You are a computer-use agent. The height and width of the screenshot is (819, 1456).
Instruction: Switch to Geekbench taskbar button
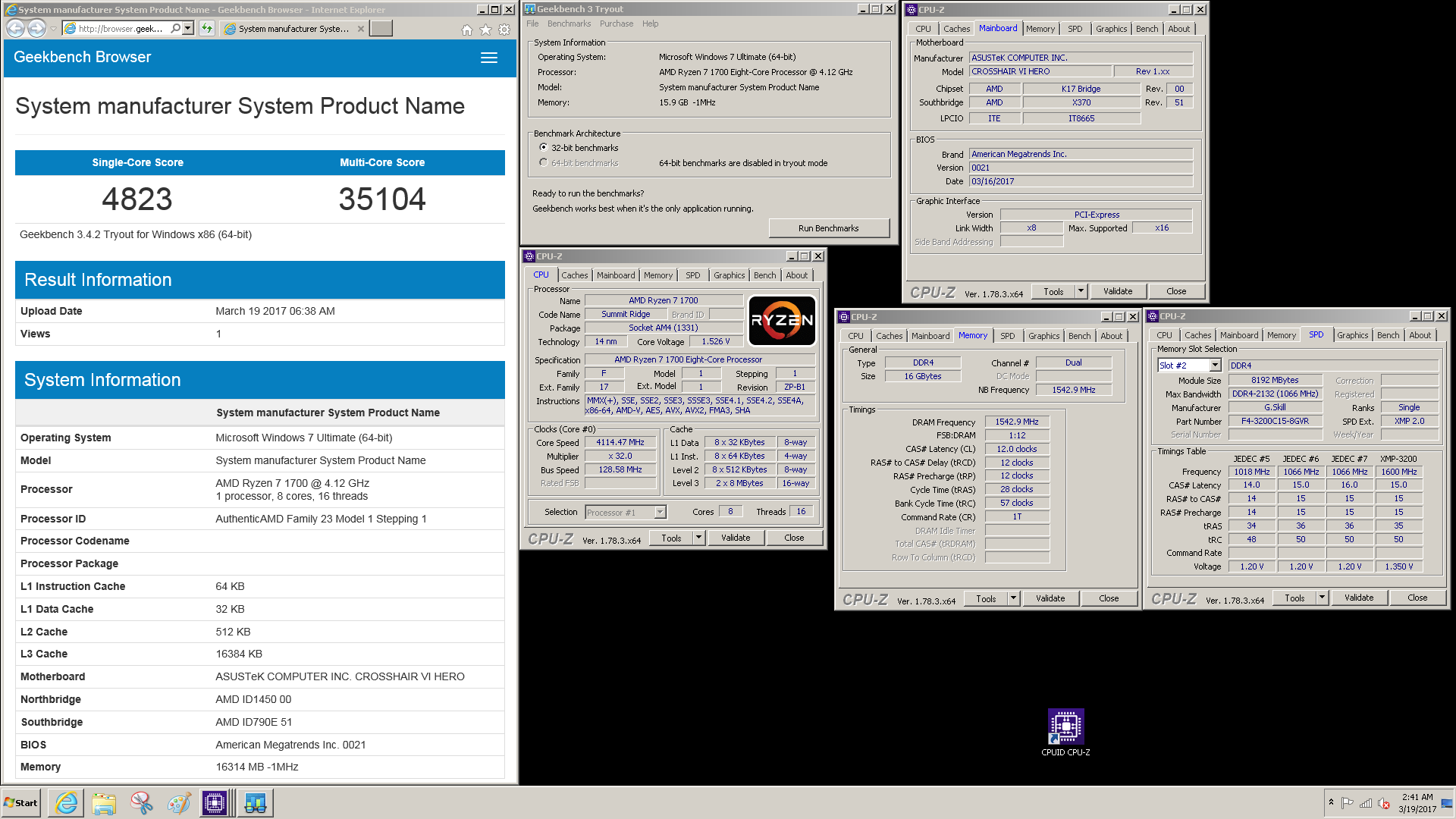[x=255, y=803]
